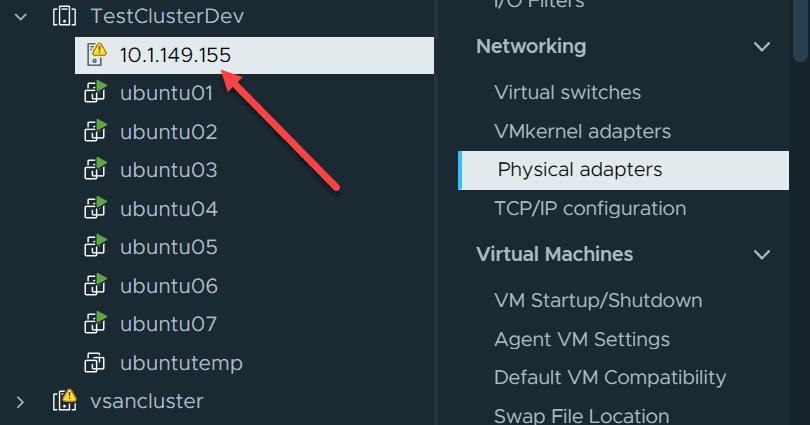
Task: Open Agent VM Settings
Action: pyautogui.click(x=582, y=340)
